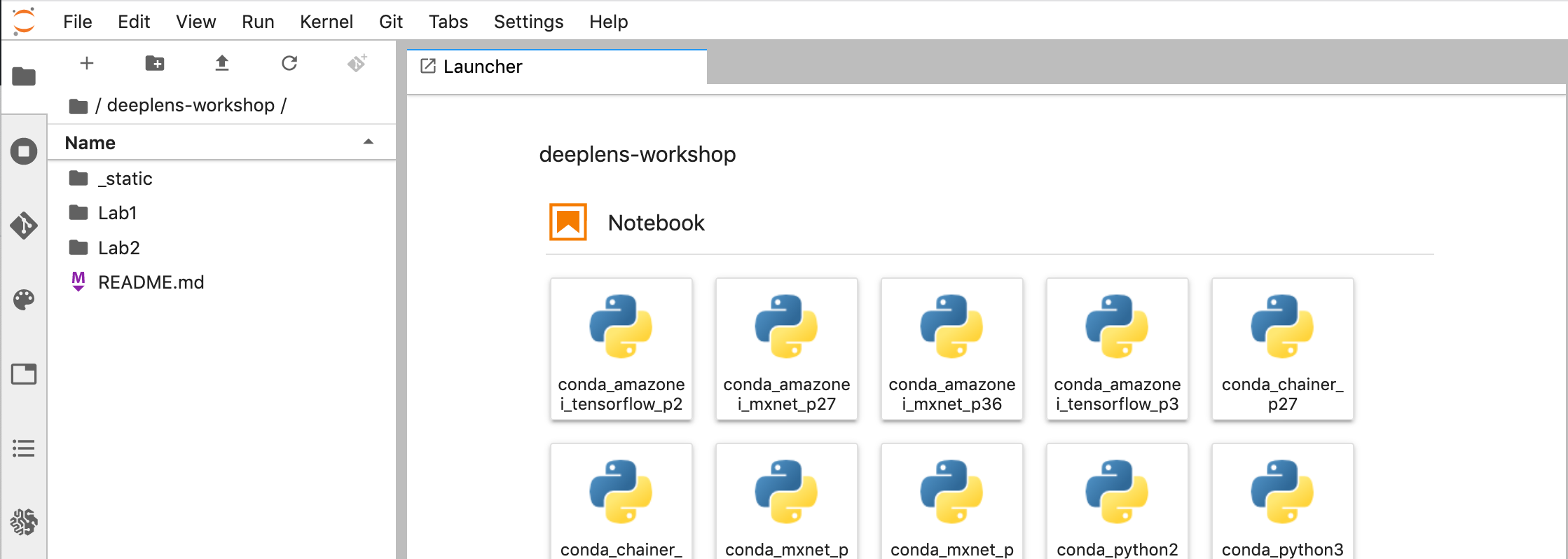Open the Commands palette sidebar tab
This screenshot has height=559, width=1568.
[24, 300]
